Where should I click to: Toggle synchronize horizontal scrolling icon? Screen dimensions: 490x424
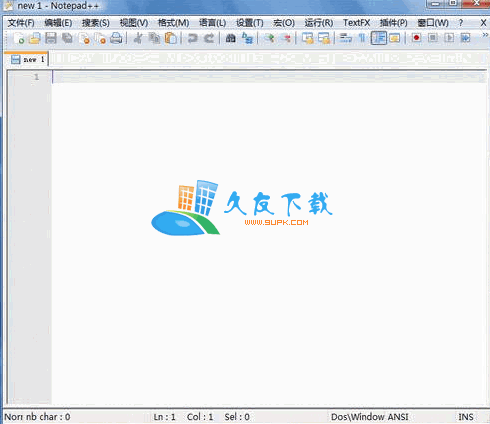[x=324, y=38]
